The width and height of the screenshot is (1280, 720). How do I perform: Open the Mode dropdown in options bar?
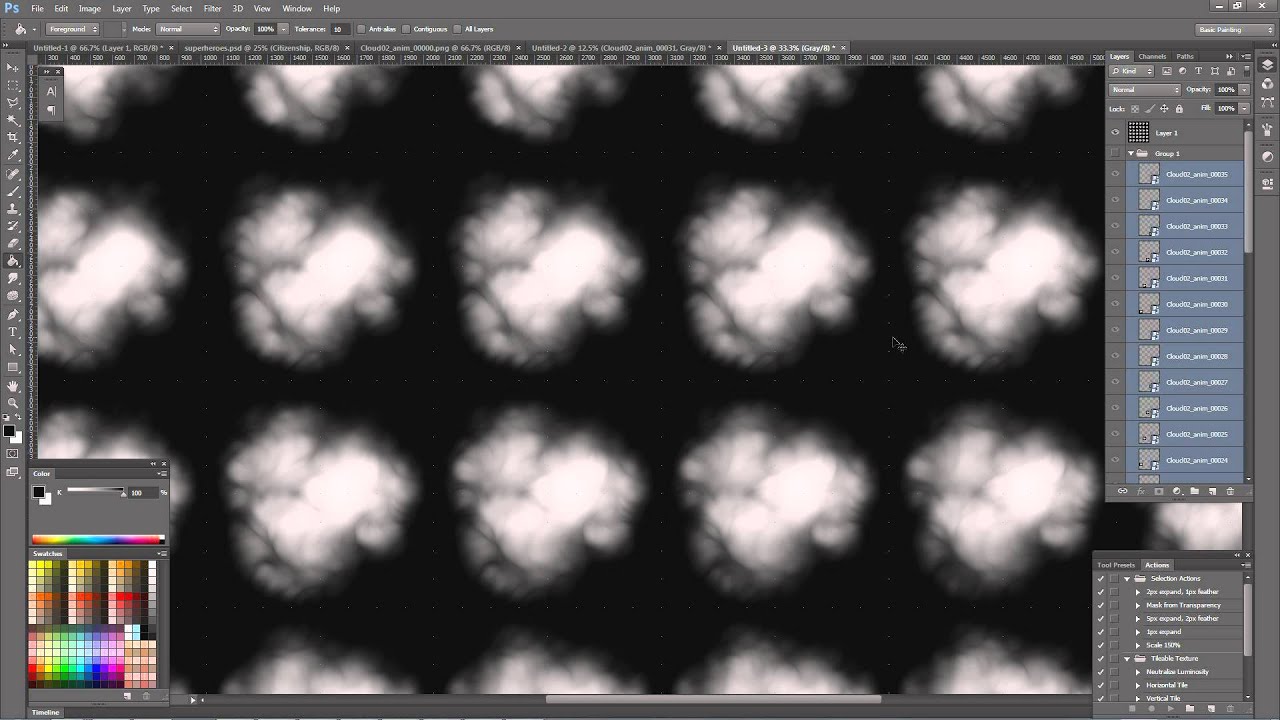click(187, 29)
